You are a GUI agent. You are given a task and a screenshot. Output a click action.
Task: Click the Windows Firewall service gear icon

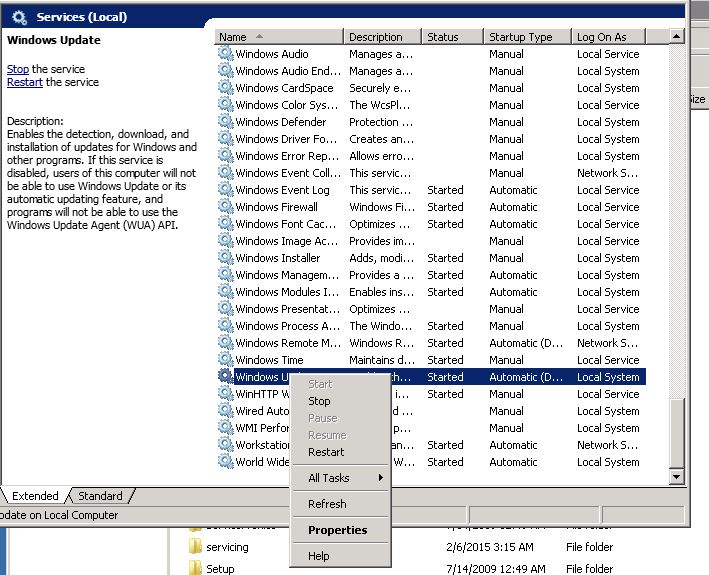tap(225, 206)
